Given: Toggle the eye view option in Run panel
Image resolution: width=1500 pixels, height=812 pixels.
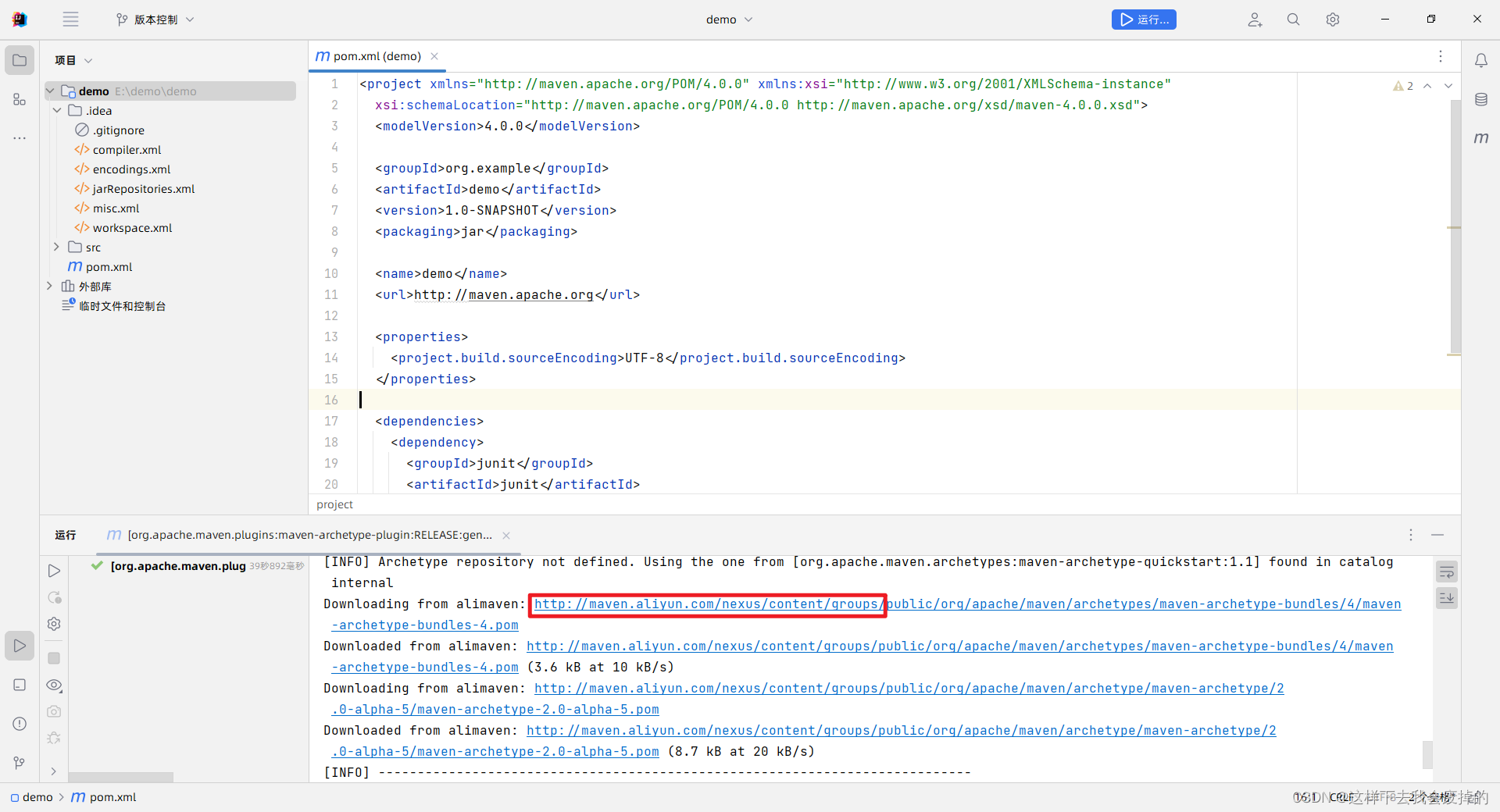Looking at the screenshot, I should 54,685.
